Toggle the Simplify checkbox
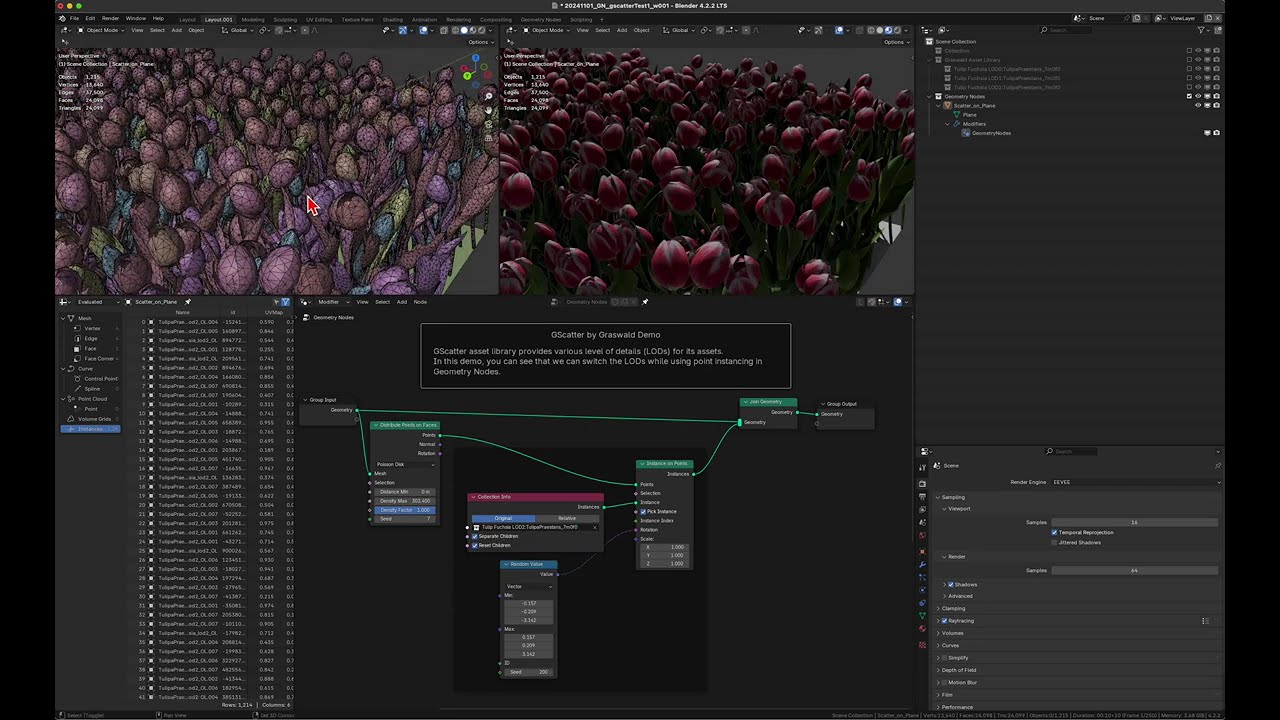Viewport: 1280px width, 720px height. pos(944,658)
